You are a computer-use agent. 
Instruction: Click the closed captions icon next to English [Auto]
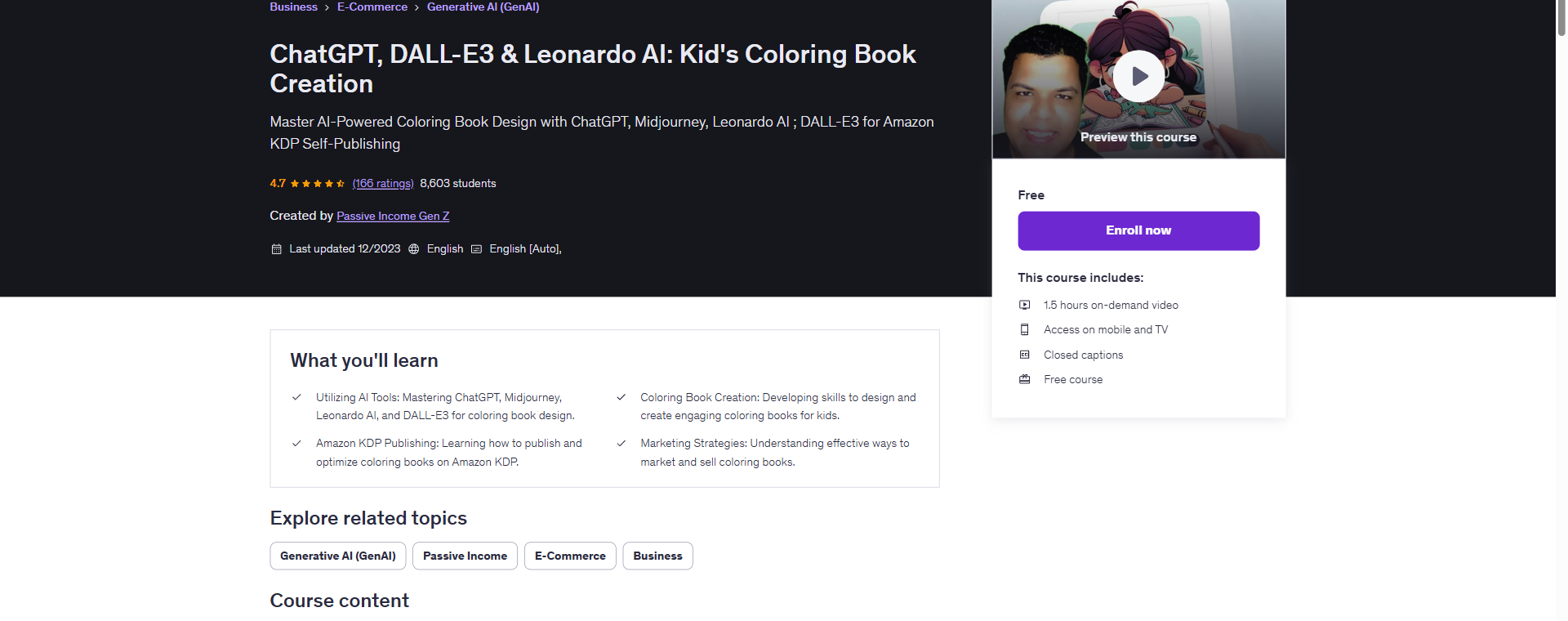[476, 249]
